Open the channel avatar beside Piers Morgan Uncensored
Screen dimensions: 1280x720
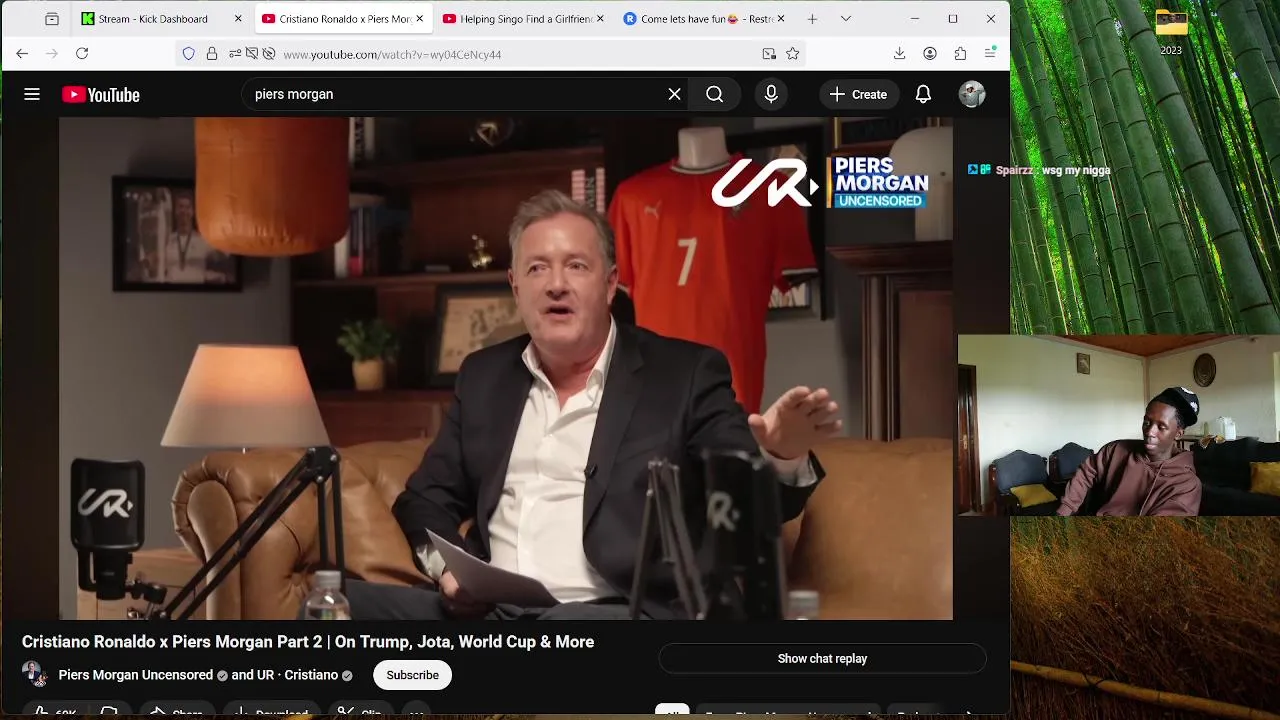click(x=33, y=674)
